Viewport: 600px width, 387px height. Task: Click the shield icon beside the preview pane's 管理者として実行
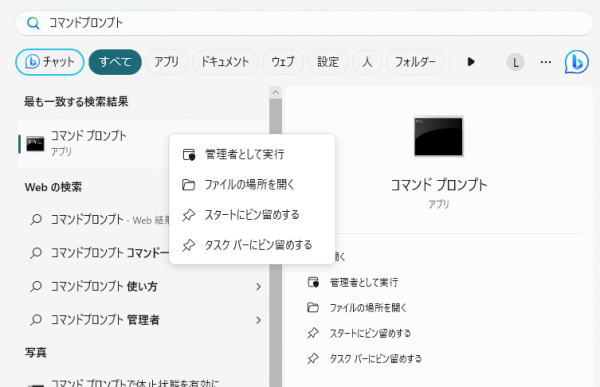pyautogui.click(x=313, y=282)
